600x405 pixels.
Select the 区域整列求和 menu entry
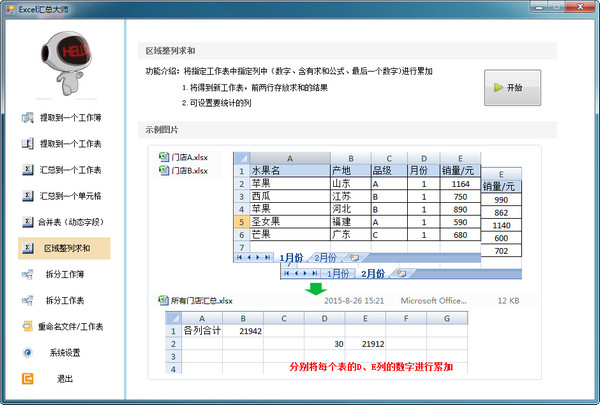(64, 248)
